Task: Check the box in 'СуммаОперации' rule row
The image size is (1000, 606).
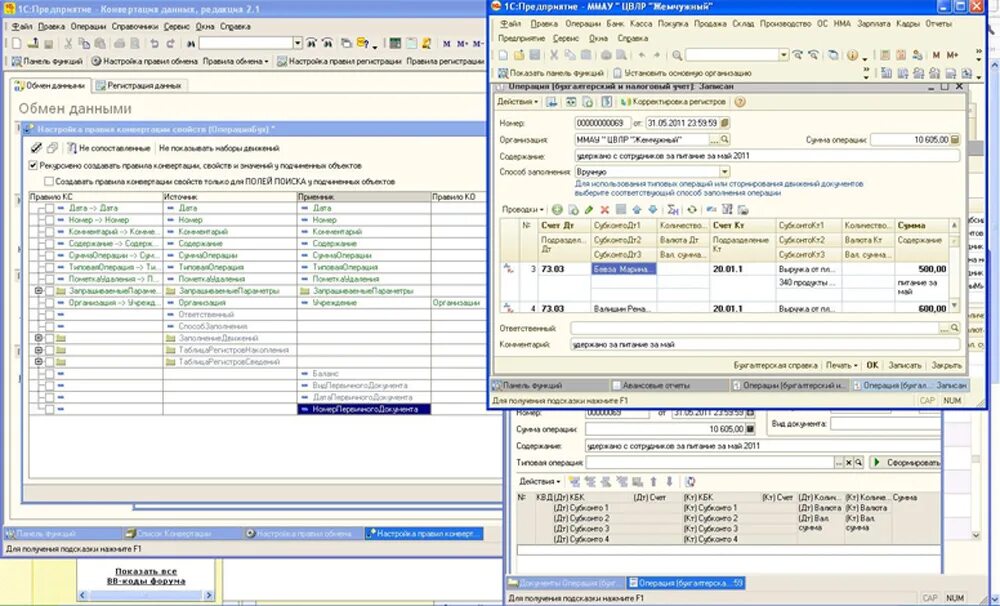Action: [49, 255]
